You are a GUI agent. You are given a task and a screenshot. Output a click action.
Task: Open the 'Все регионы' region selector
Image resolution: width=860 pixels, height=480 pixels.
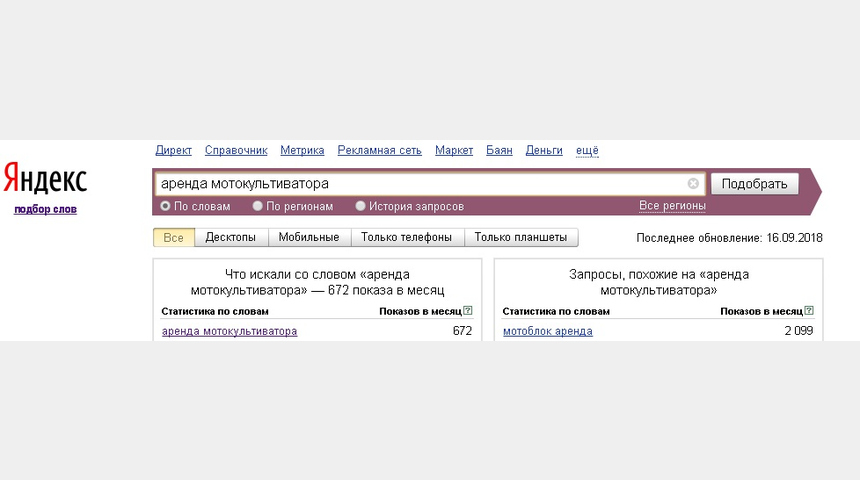pyautogui.click(x=672, y=206)
